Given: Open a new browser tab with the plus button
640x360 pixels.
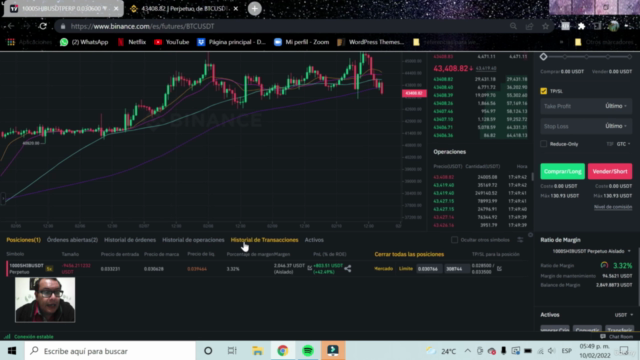Looking at the screenshot, I should (x=255, y=9).
